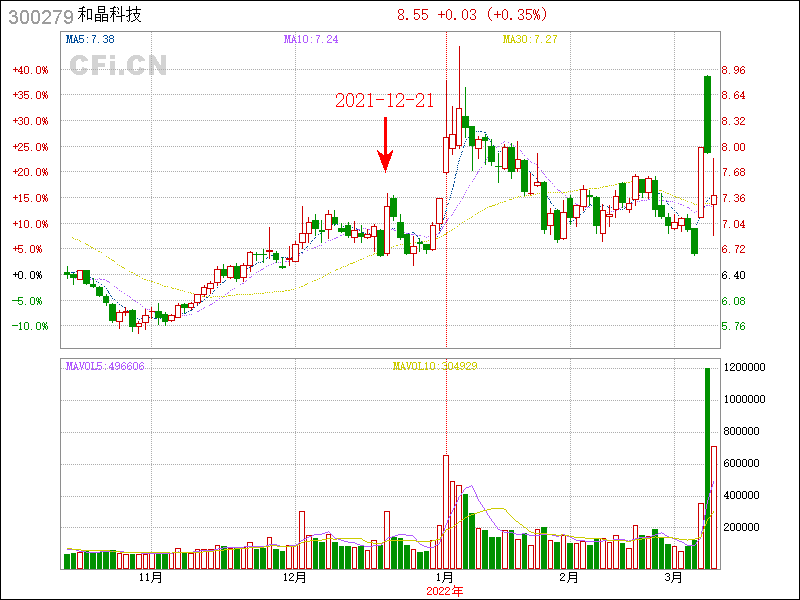Select the 7.04 price label
The width and height of the screenshot is (800, 600).
(734, 224)
